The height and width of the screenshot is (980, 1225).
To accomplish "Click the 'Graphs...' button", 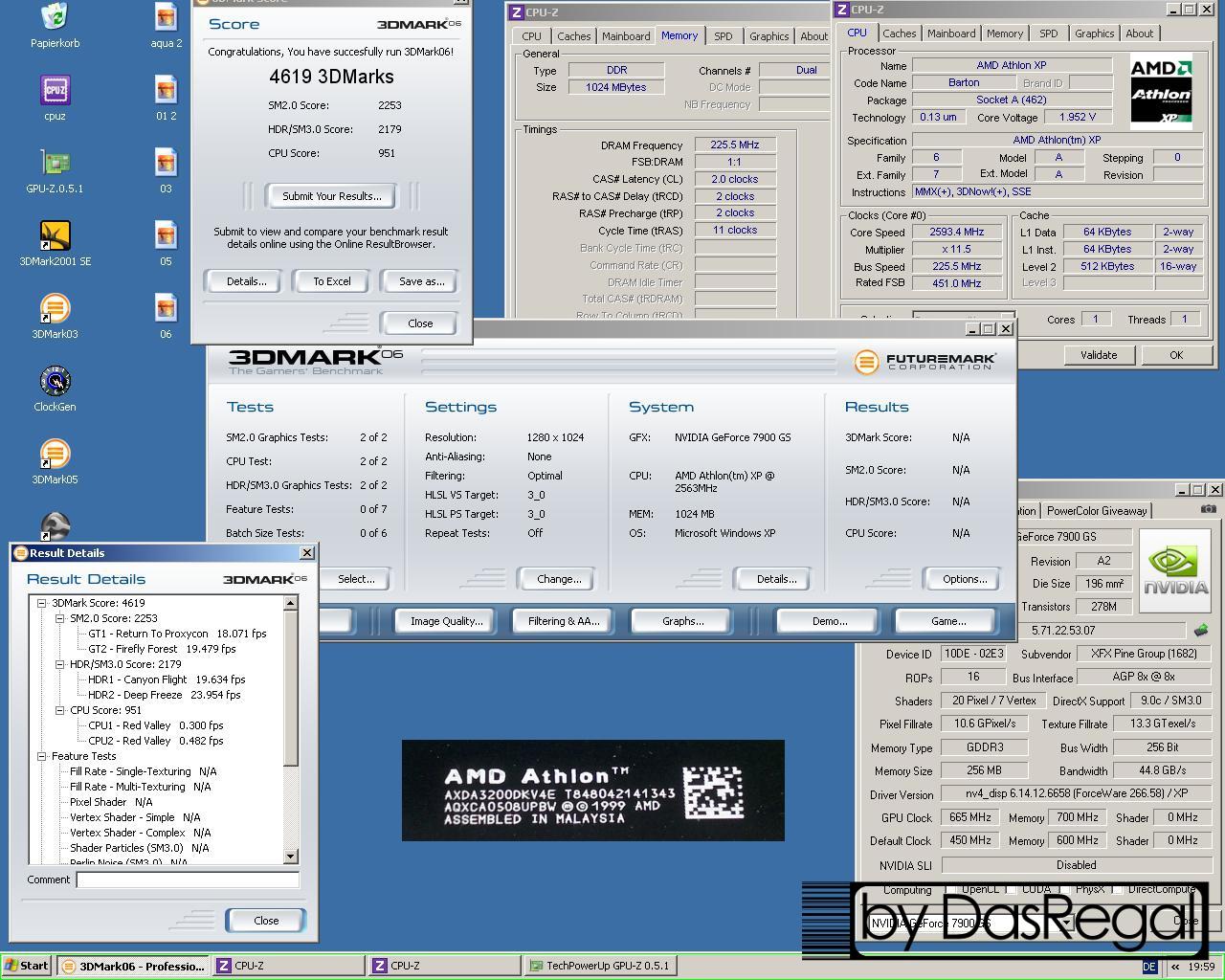I will pyautogui.click(x=682, y=621).
